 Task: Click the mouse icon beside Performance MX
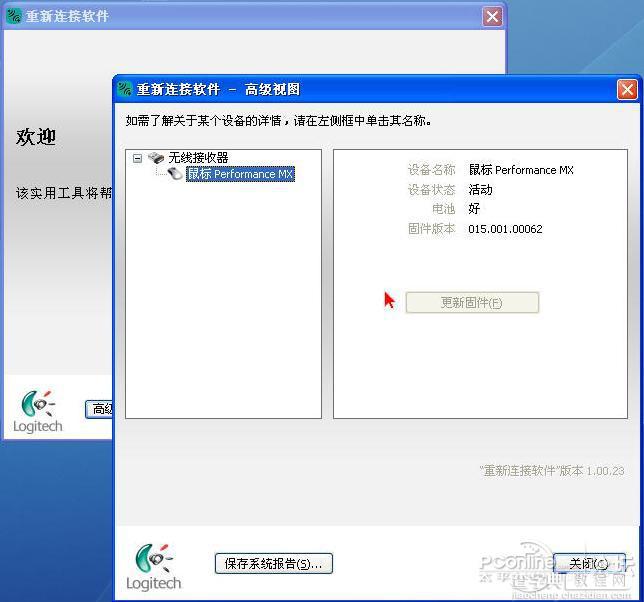coord(175,173)
